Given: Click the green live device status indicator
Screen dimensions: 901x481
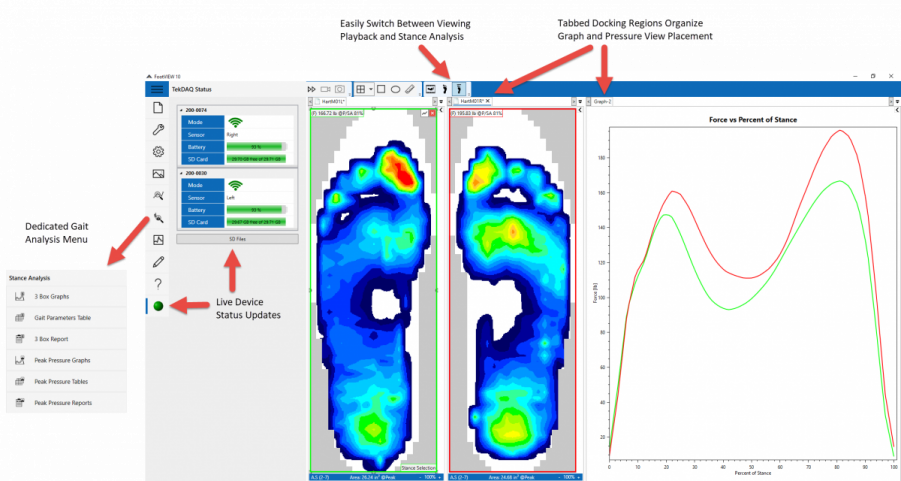Looking at the screenshot, I should tap(158, 305).
